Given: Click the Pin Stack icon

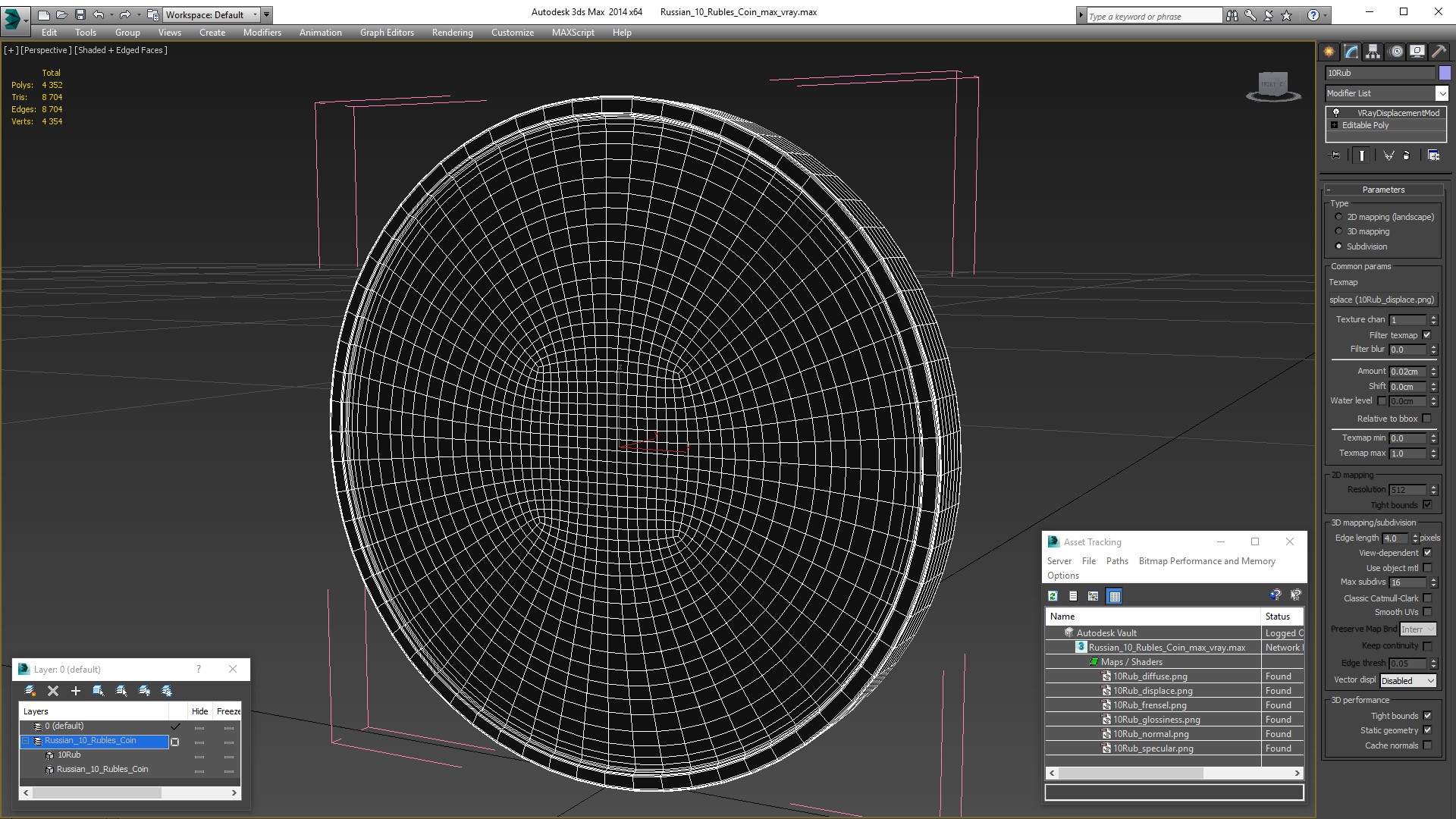Looking at the screenshot, I should (x=1335, y=155).
